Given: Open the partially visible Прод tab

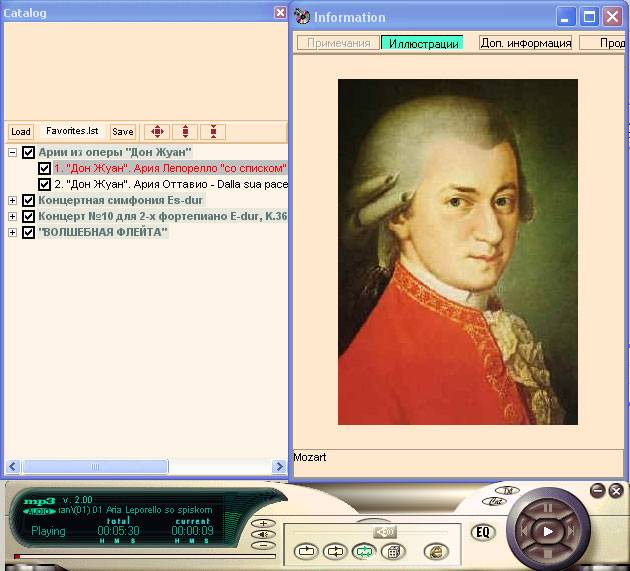Looking at the screenshot, I should coord(603,43).
